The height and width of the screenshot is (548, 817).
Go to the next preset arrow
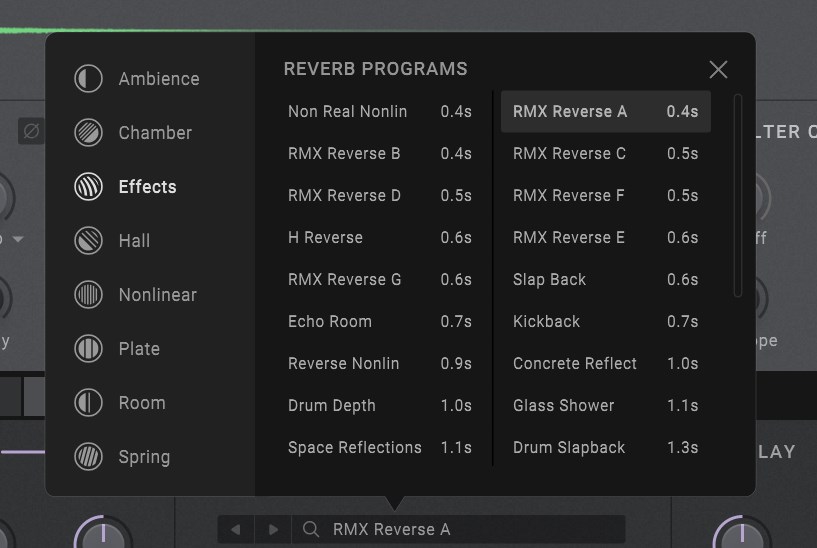pyautogui.click(x=272, y=529)
